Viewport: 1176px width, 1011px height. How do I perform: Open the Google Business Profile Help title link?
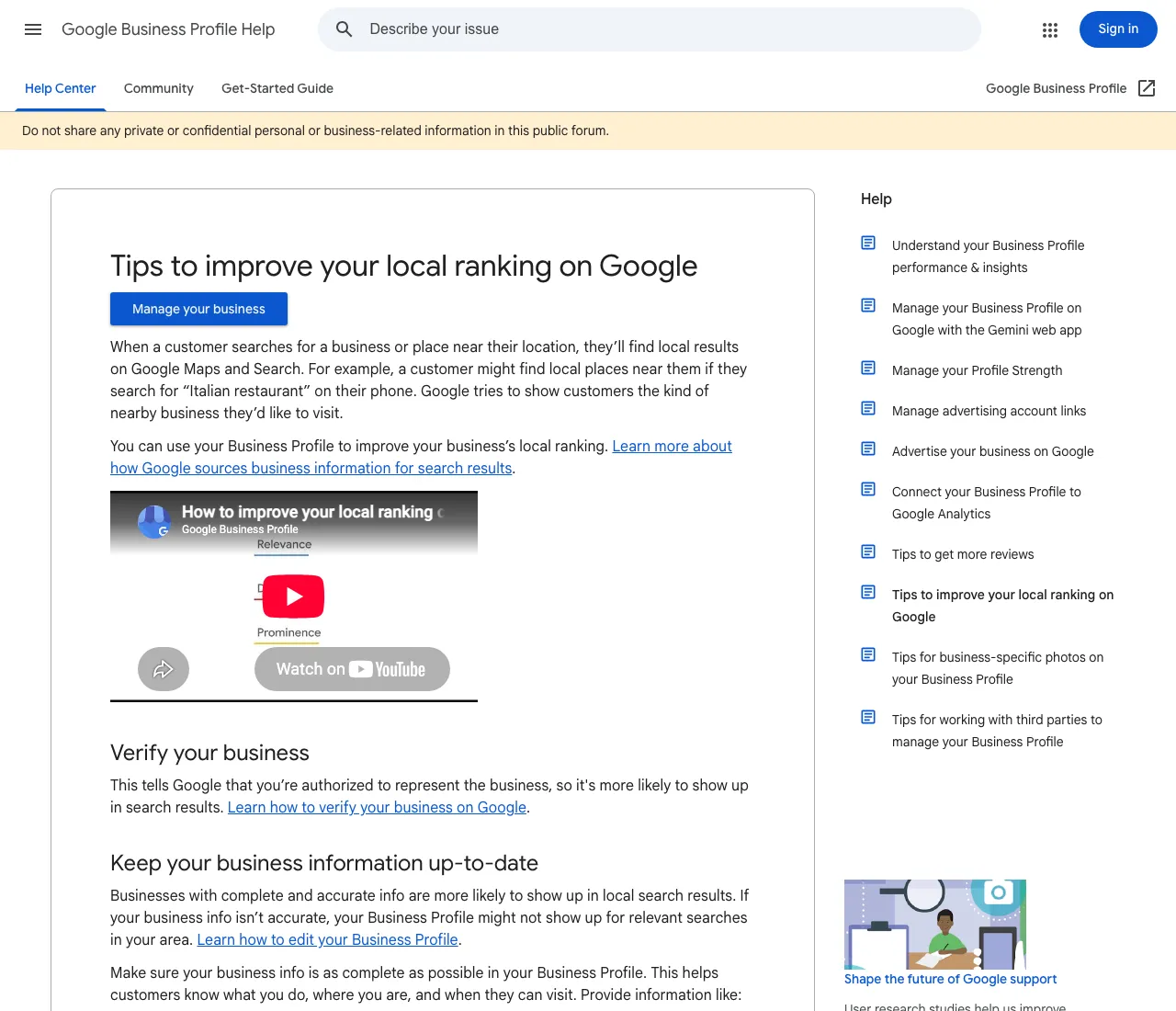(x=168, y=29)
